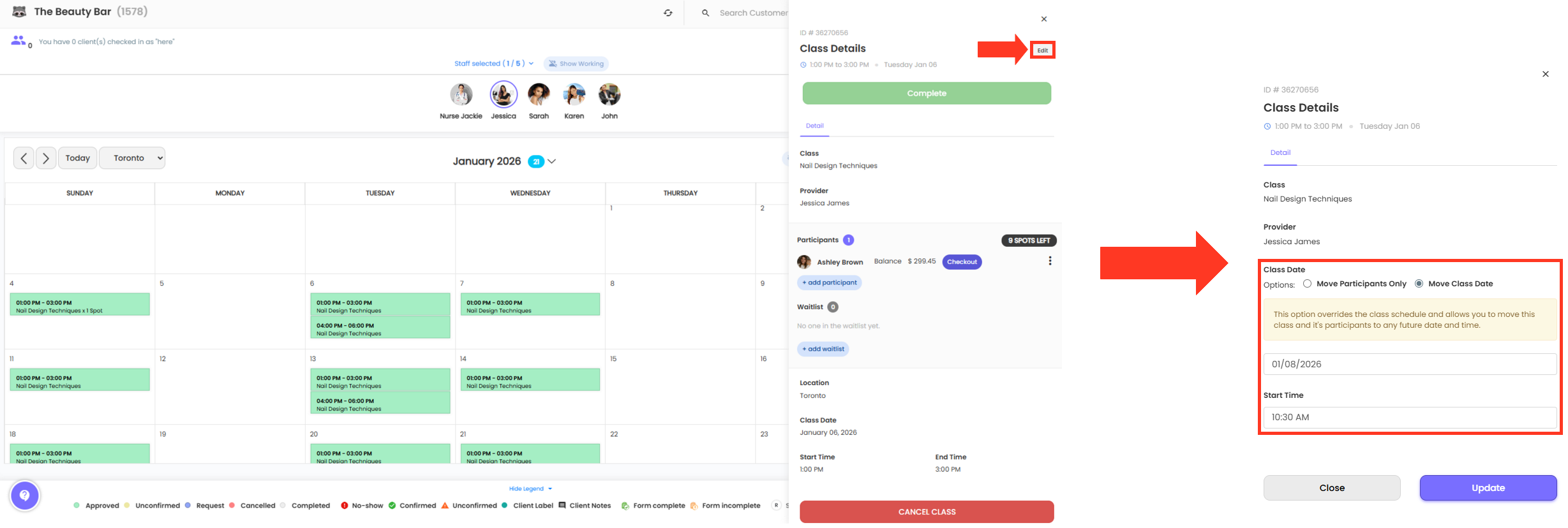Click Checkout for Ashley Brown
Viewport: 1568px width, 528px height.
962,262
